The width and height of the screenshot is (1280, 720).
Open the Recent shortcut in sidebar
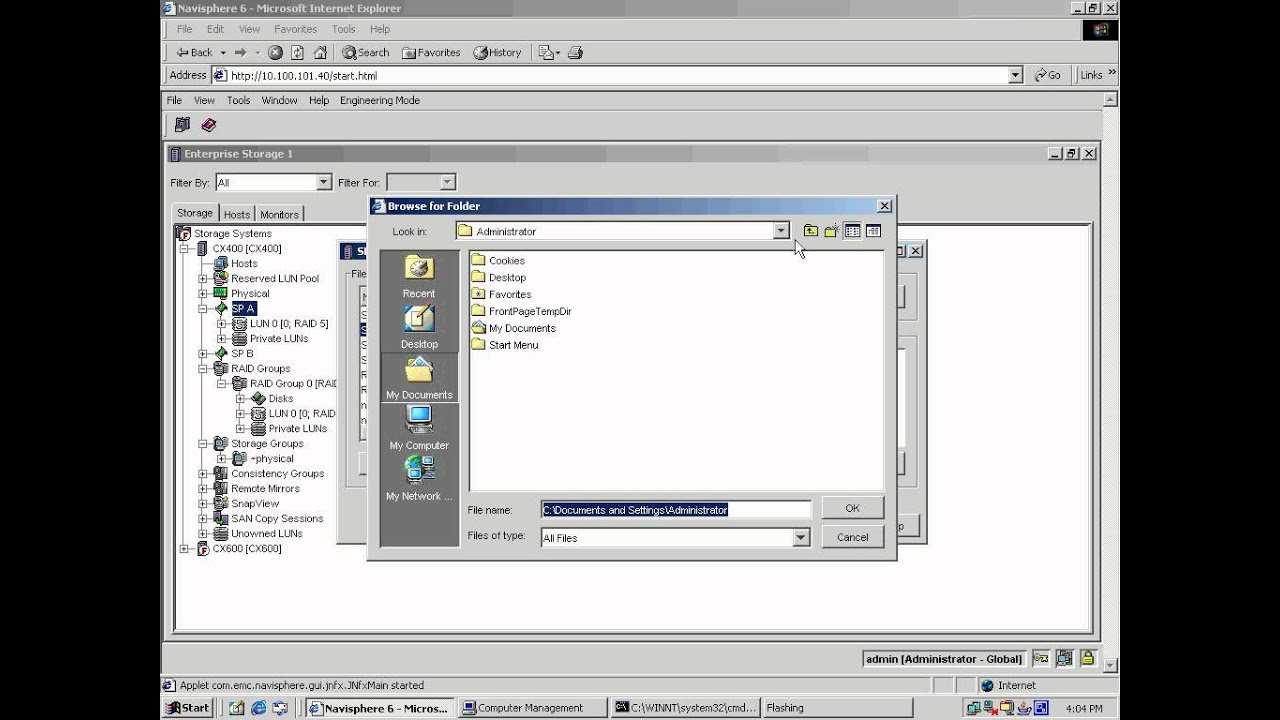pos(419,277)
